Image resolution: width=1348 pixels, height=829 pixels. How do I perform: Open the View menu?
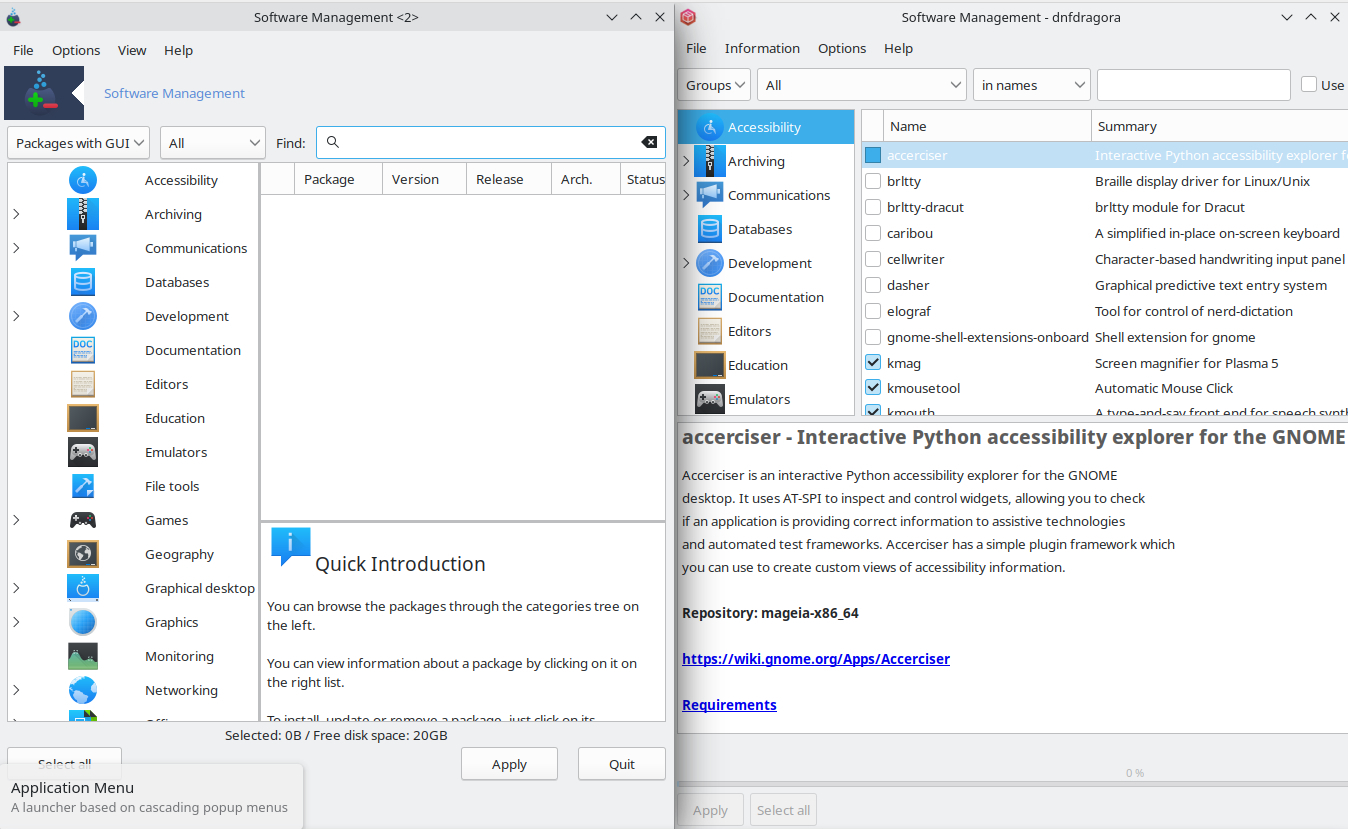132,50
